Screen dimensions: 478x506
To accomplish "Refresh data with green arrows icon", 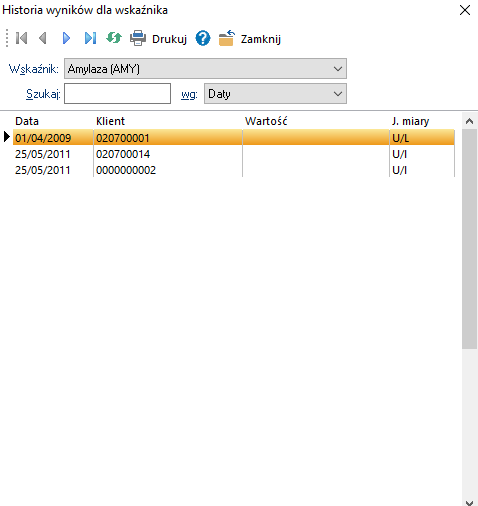I will click(x=114, y=38).
